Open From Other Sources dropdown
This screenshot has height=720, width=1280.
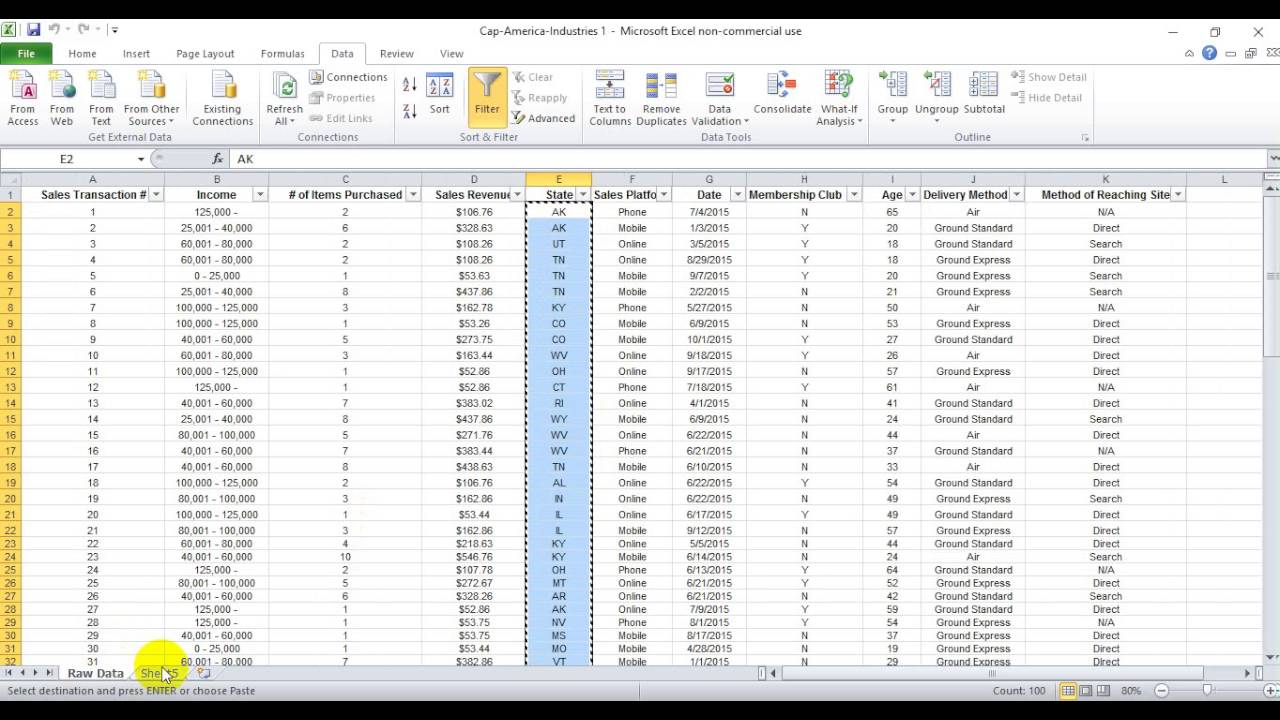[x=152, y=98]
